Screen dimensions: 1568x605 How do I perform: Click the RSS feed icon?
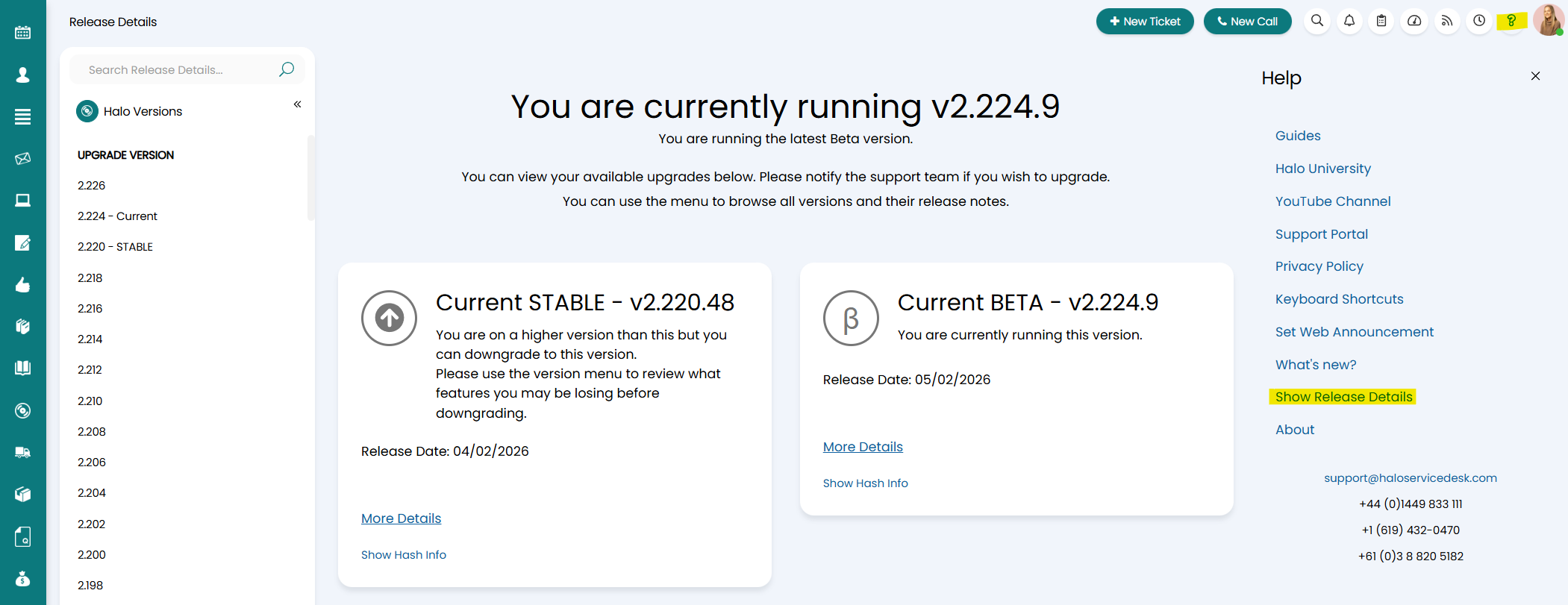pyautogui.click(x=1446, y=21)
